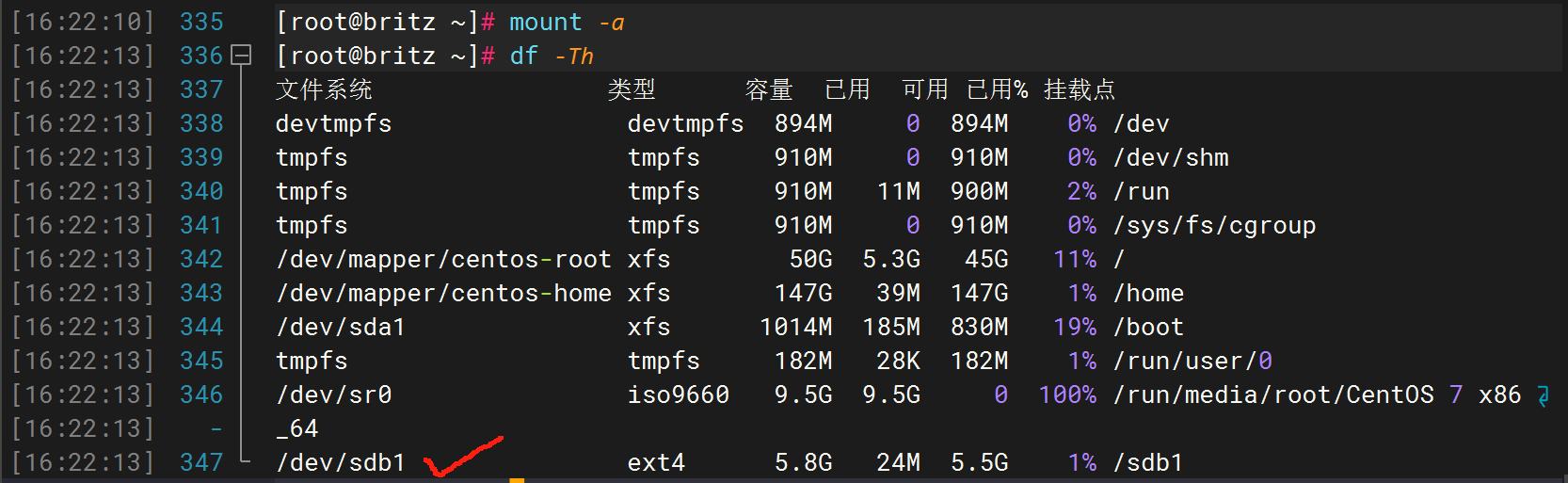Click the '900M' available value
This screenshot has width=1568, height=483.
[980, 191]
